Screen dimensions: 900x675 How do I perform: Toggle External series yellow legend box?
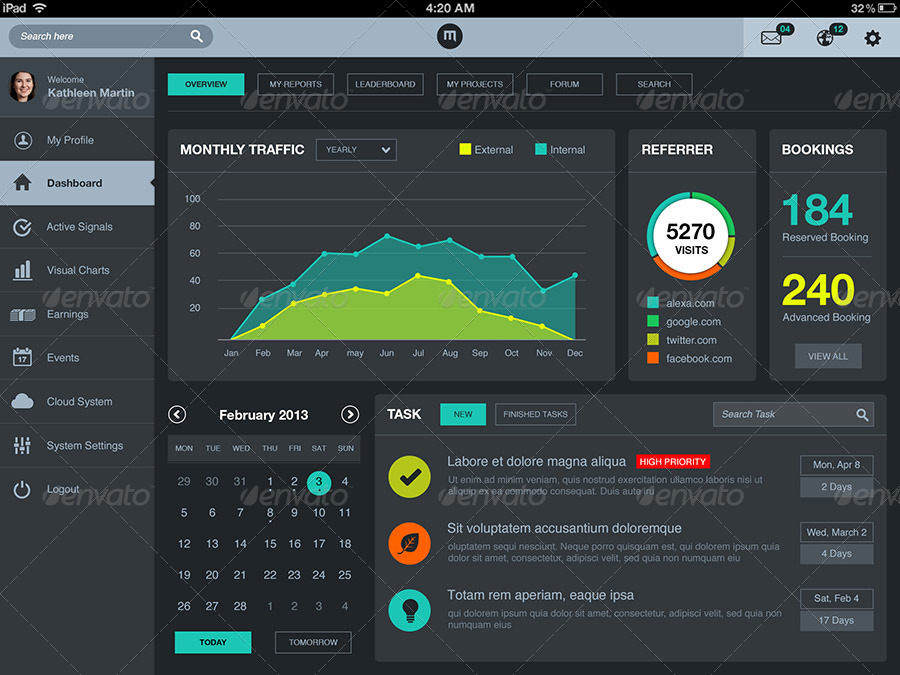point(465,150)
